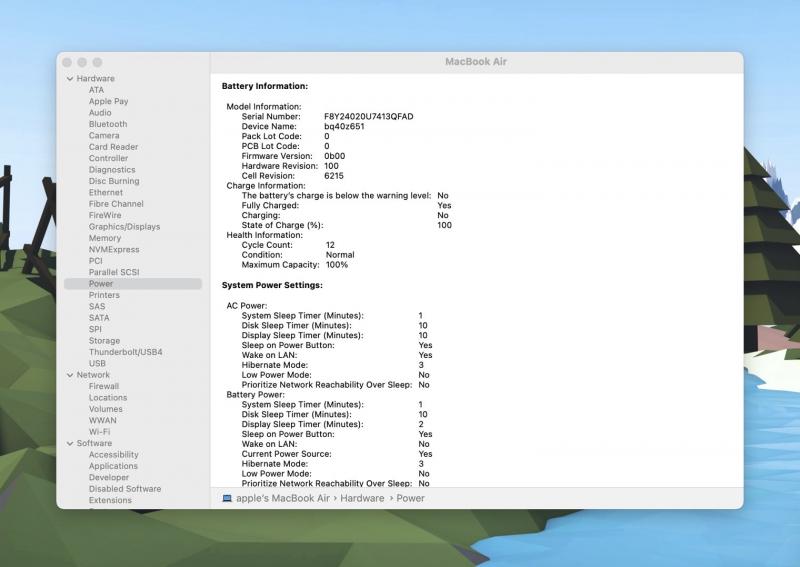This screenshot has height=567, width=800.
Task: Open Developer under Software
Action: tap(109, 477)
